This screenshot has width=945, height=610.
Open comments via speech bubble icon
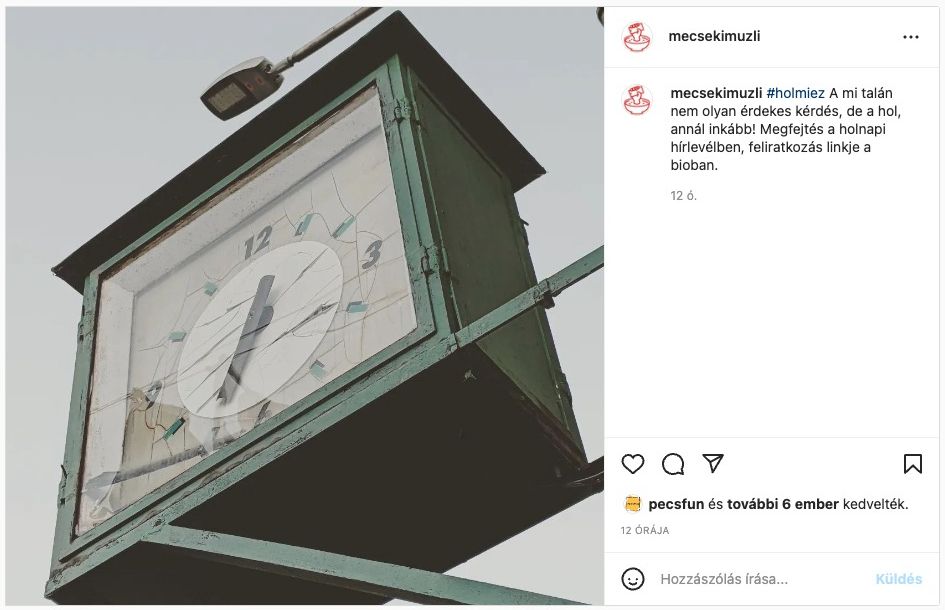(x=673, y=464)
